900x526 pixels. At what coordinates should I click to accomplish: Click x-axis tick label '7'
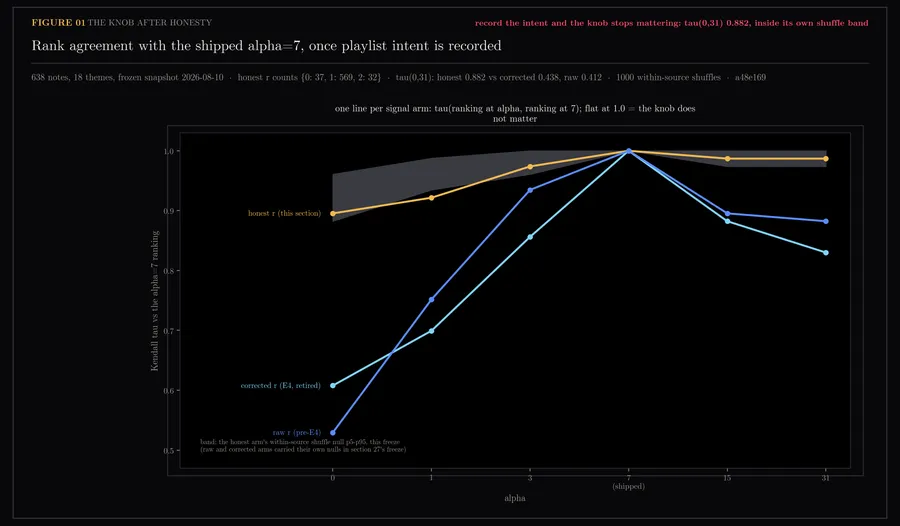pos(629,478)
